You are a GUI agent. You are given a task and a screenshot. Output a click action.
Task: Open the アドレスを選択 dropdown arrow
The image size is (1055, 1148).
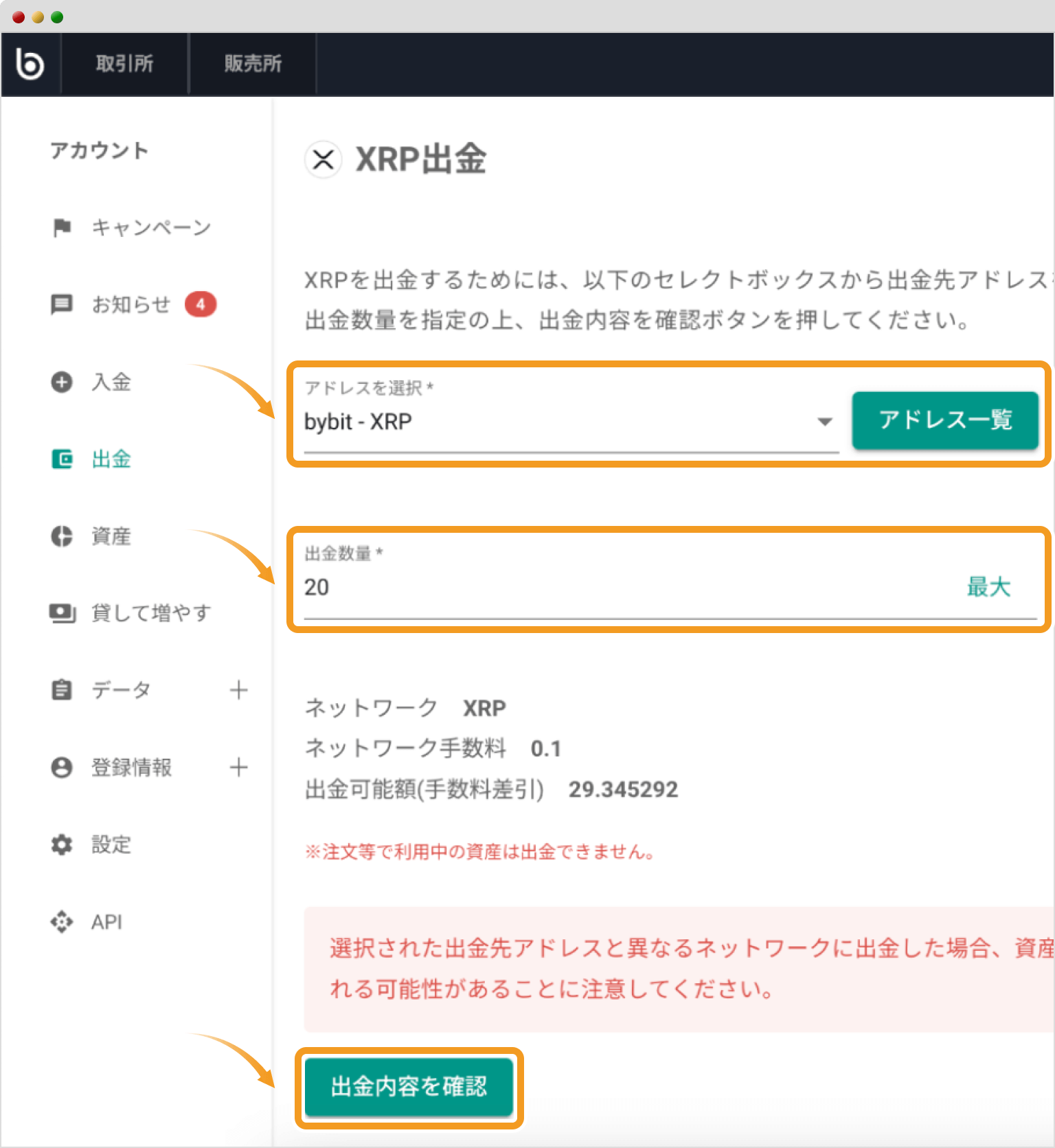[x=825, y=422]
